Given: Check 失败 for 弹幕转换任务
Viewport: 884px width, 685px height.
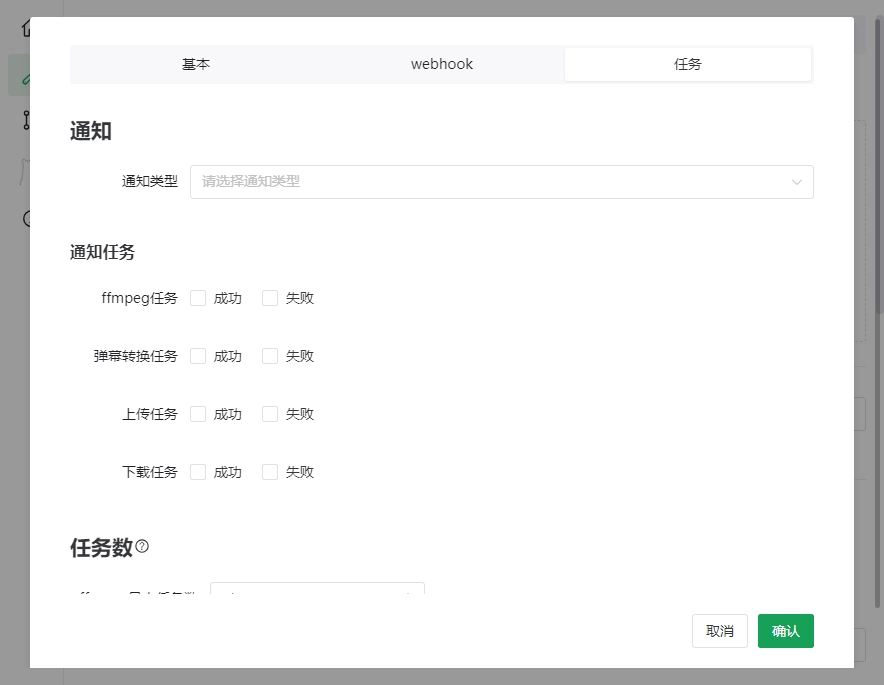Looking at the screenshot, I should pyautogui.click(x=270, y=356).
